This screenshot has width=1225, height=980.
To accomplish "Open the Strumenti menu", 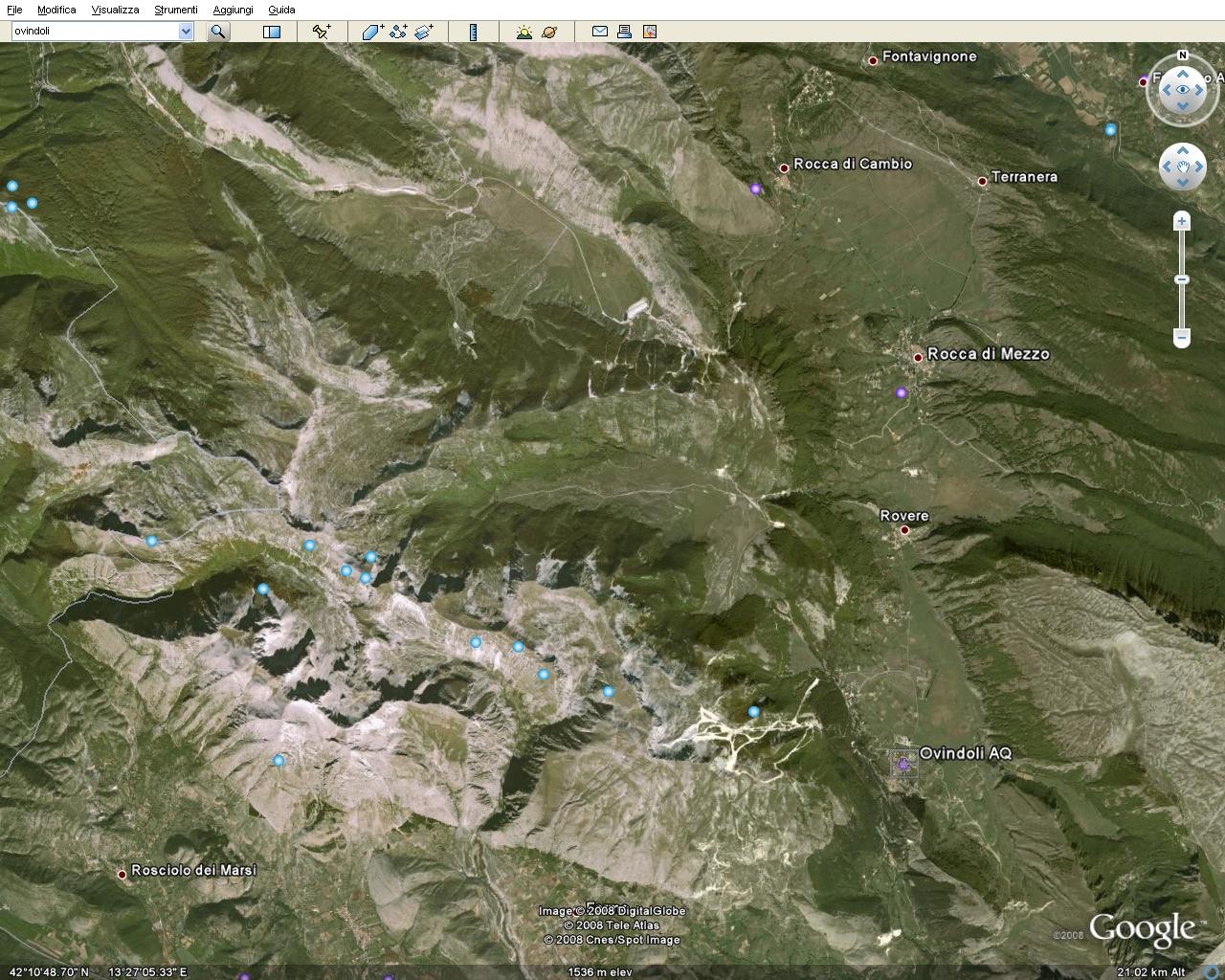I will [176, 10].
